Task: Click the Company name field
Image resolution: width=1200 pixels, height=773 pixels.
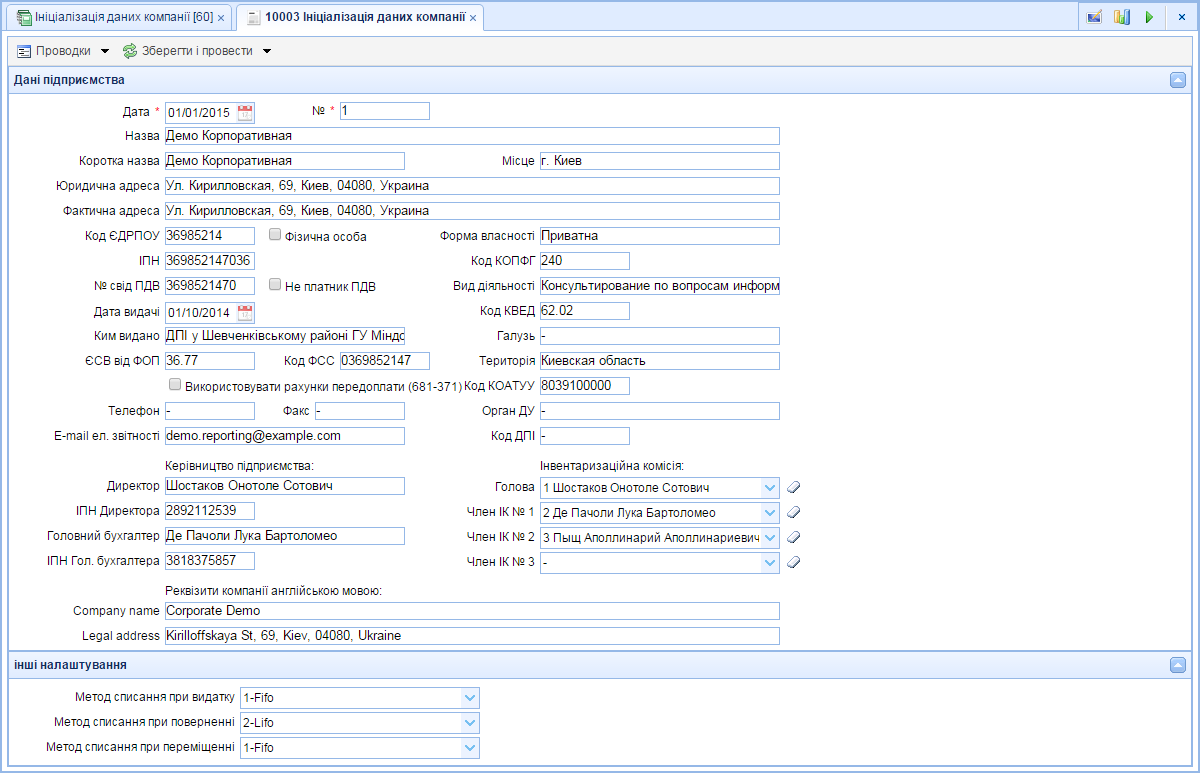Action: click(x=472, y=611)
